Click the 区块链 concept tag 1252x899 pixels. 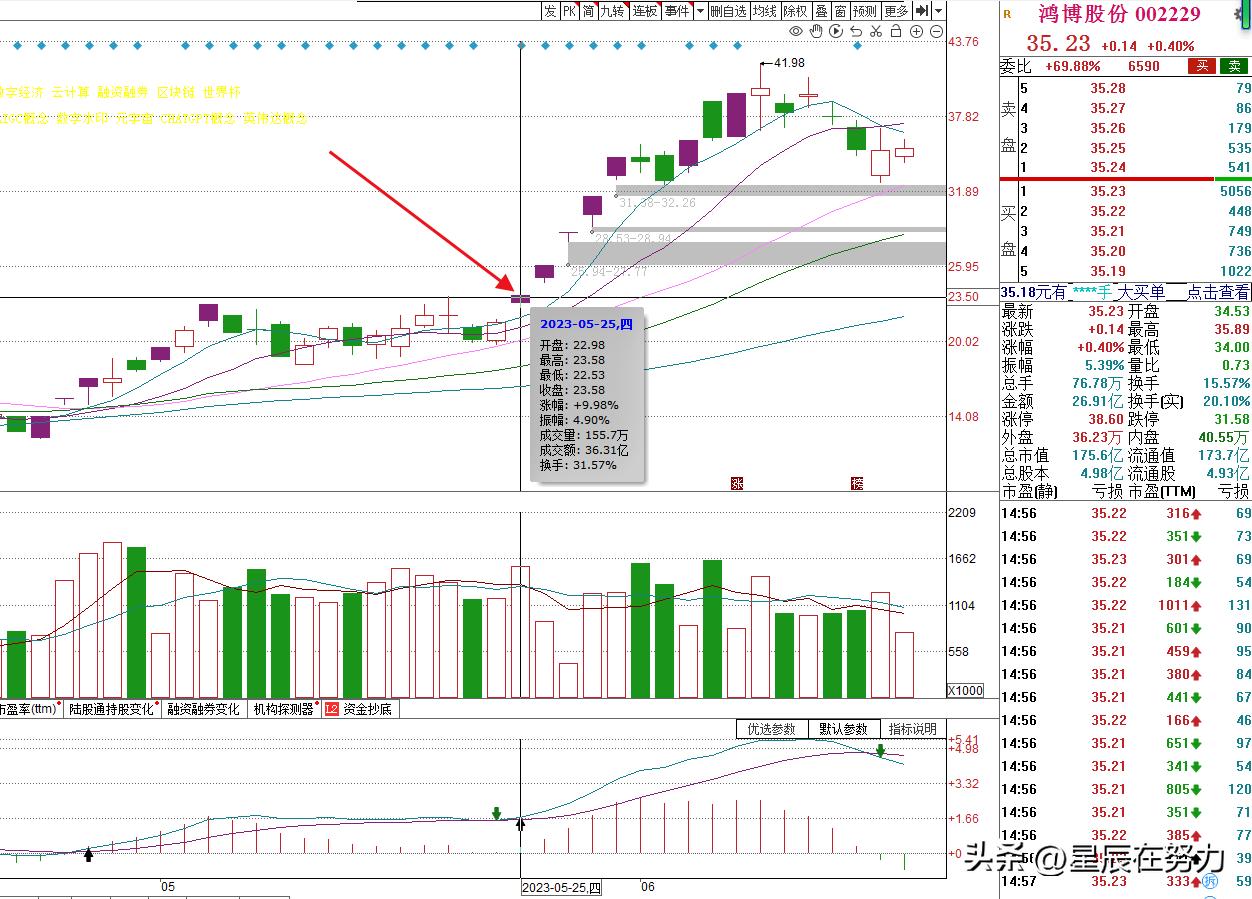pyautogui.click(x=176, y=92)
